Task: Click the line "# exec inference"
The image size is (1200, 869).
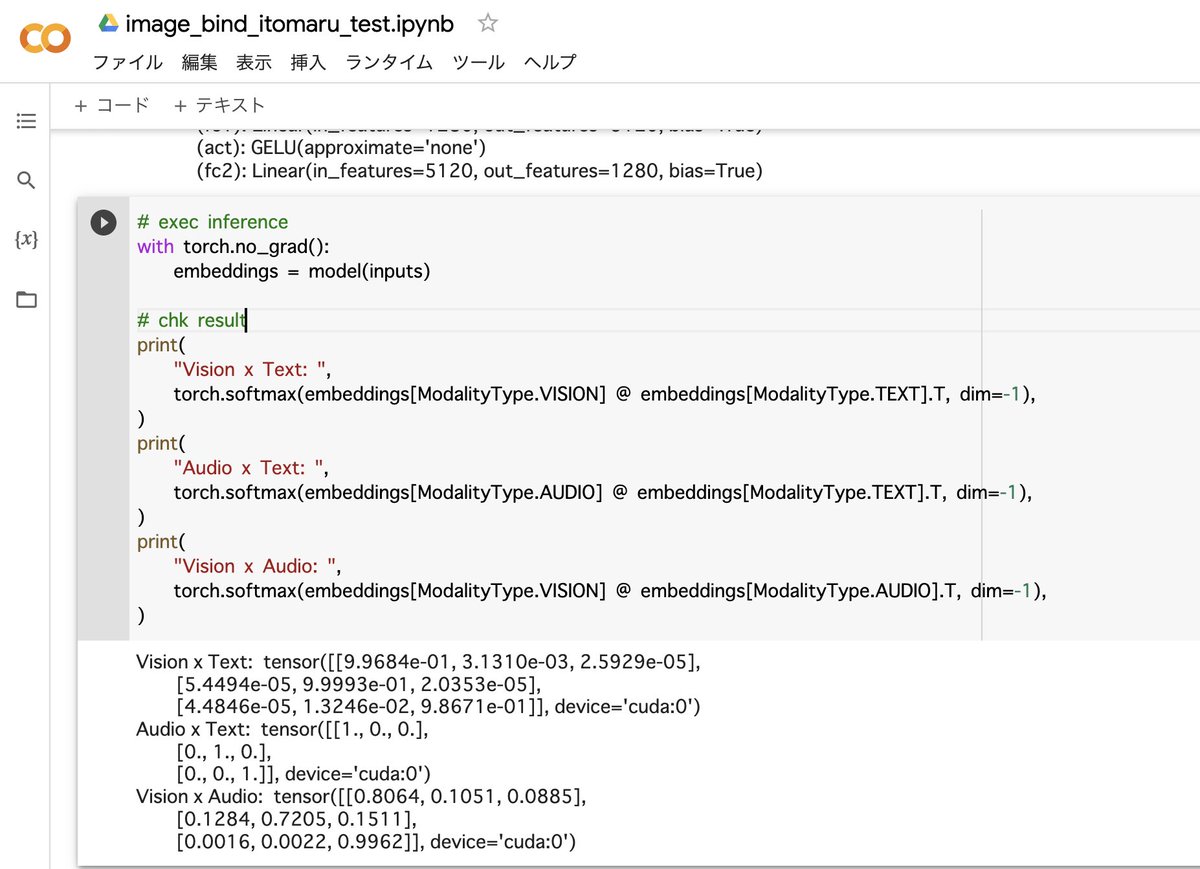Action: click(x=212, y=222)
